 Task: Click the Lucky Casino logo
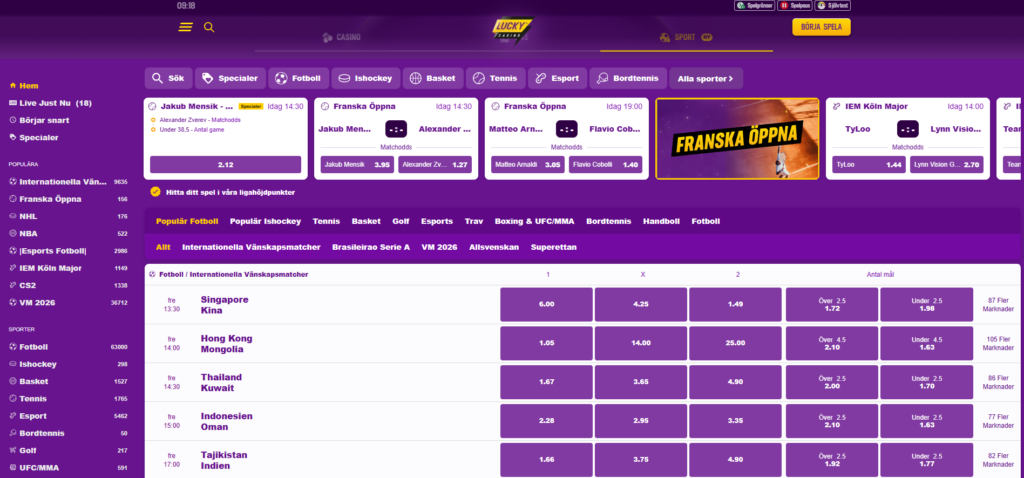[x=513, y=30]
